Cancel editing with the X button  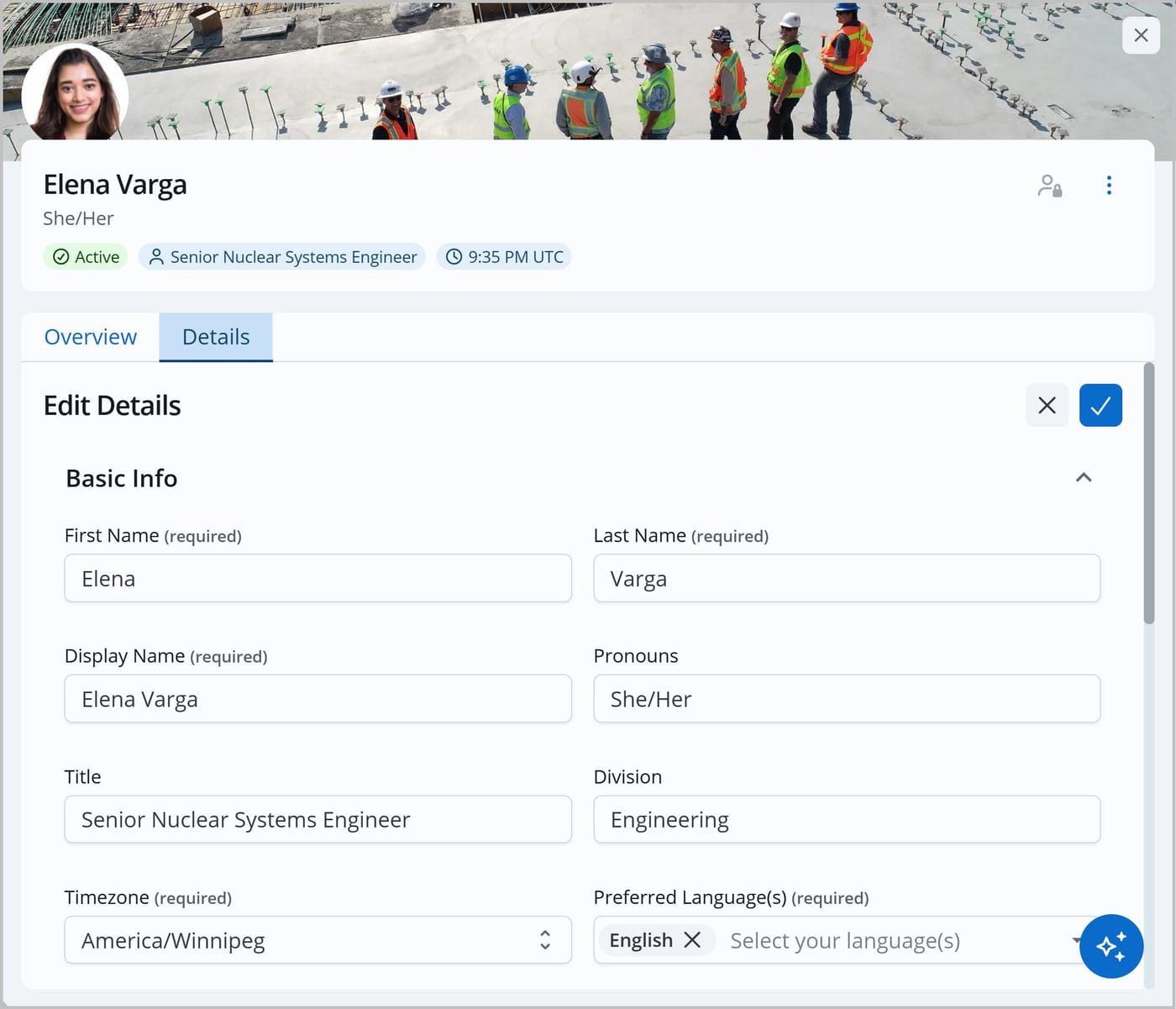[x=1047, y=406]
